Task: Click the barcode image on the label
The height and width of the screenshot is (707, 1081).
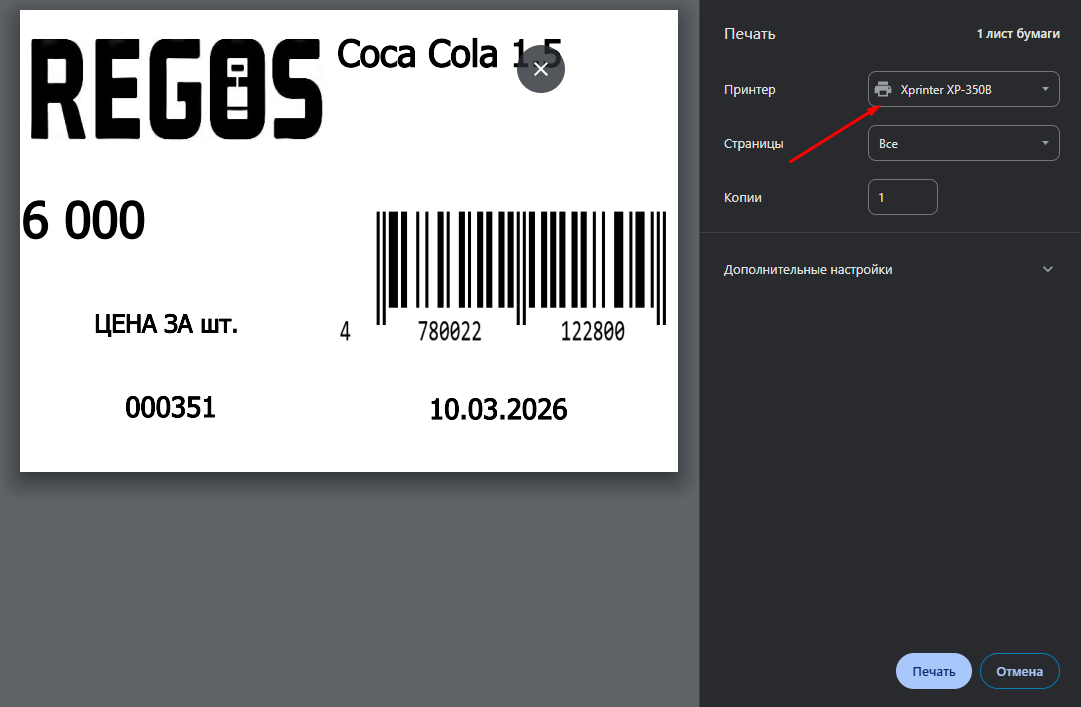Action: (521, 267)
